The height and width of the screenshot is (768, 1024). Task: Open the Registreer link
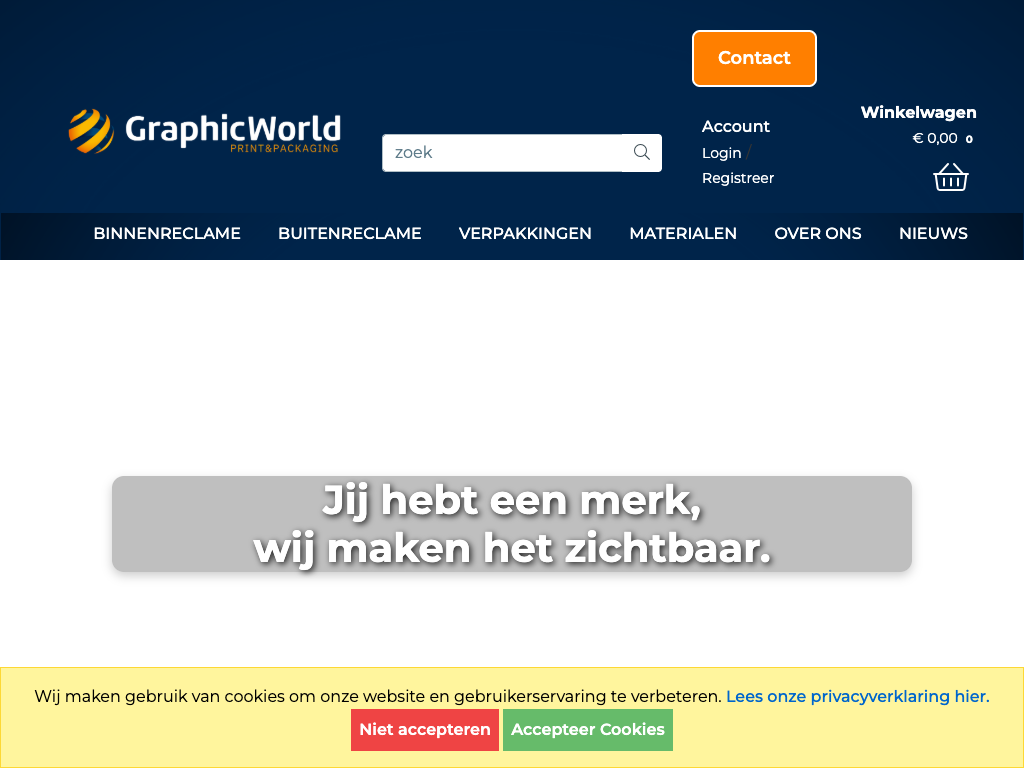[x=738, y=178]
